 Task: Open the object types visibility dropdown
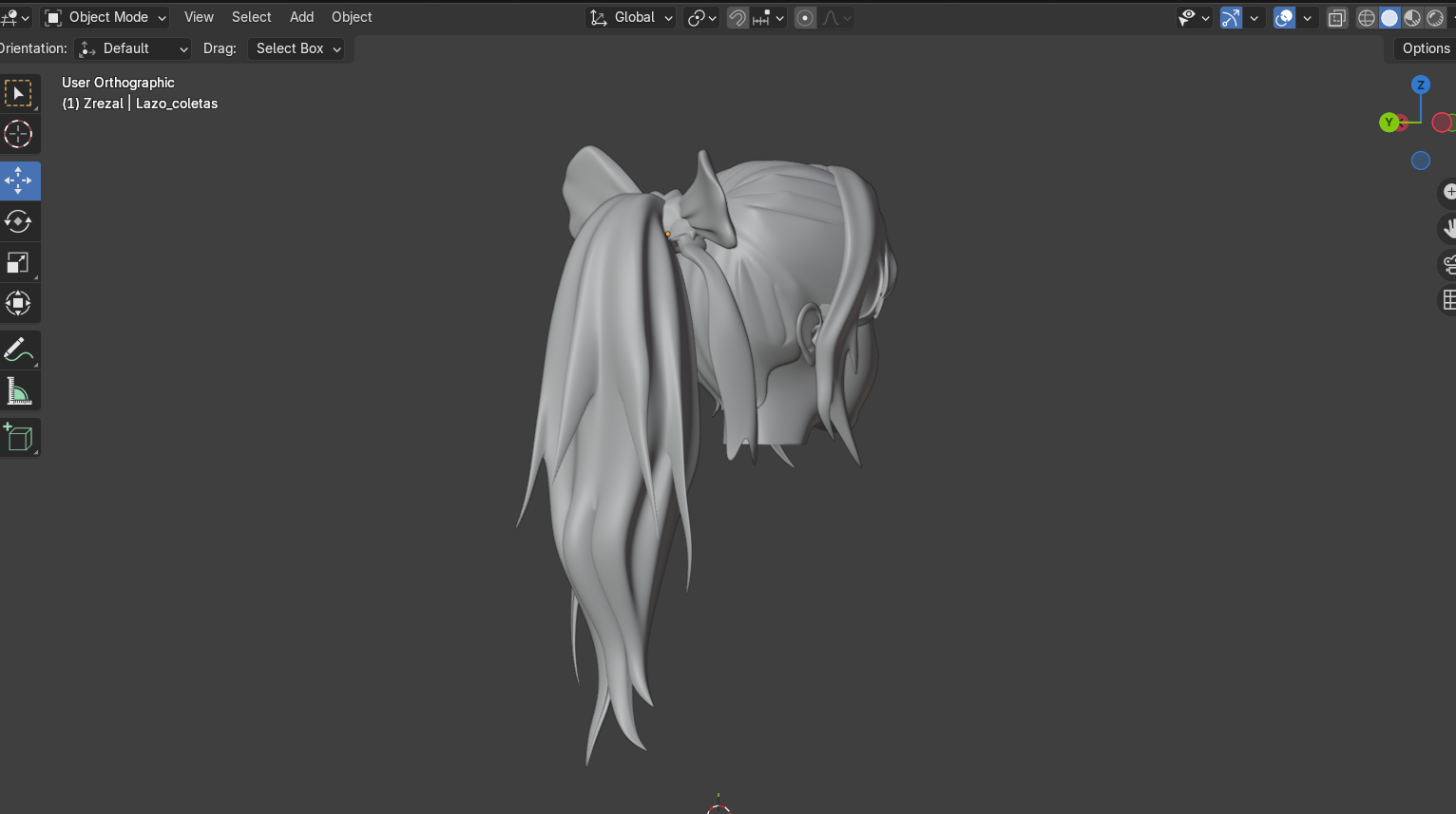pyautogui.click(x=1194, y=17)
